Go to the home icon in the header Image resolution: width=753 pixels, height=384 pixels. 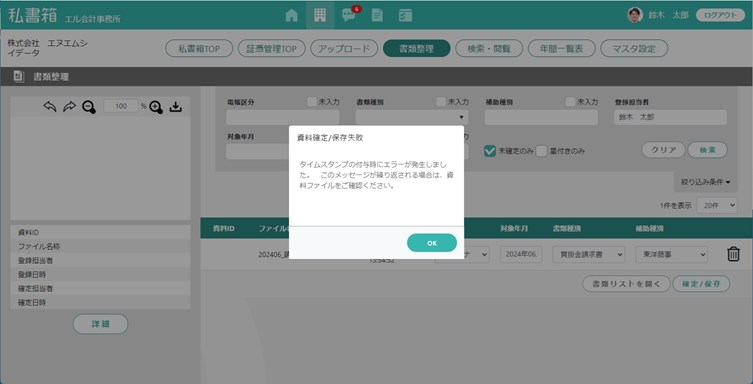click(291, 15)
